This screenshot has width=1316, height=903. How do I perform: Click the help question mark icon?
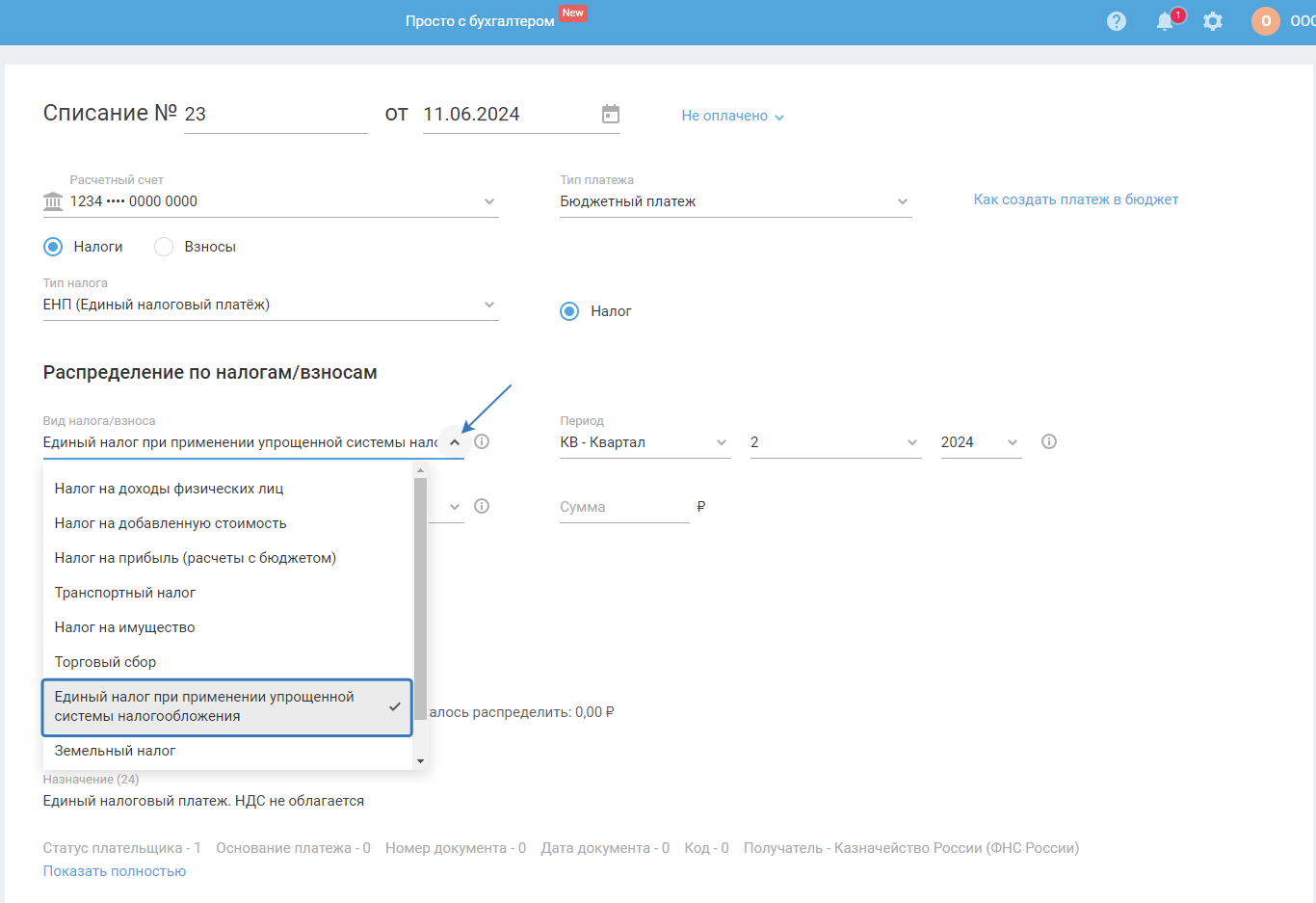[x=1117, y=21]
